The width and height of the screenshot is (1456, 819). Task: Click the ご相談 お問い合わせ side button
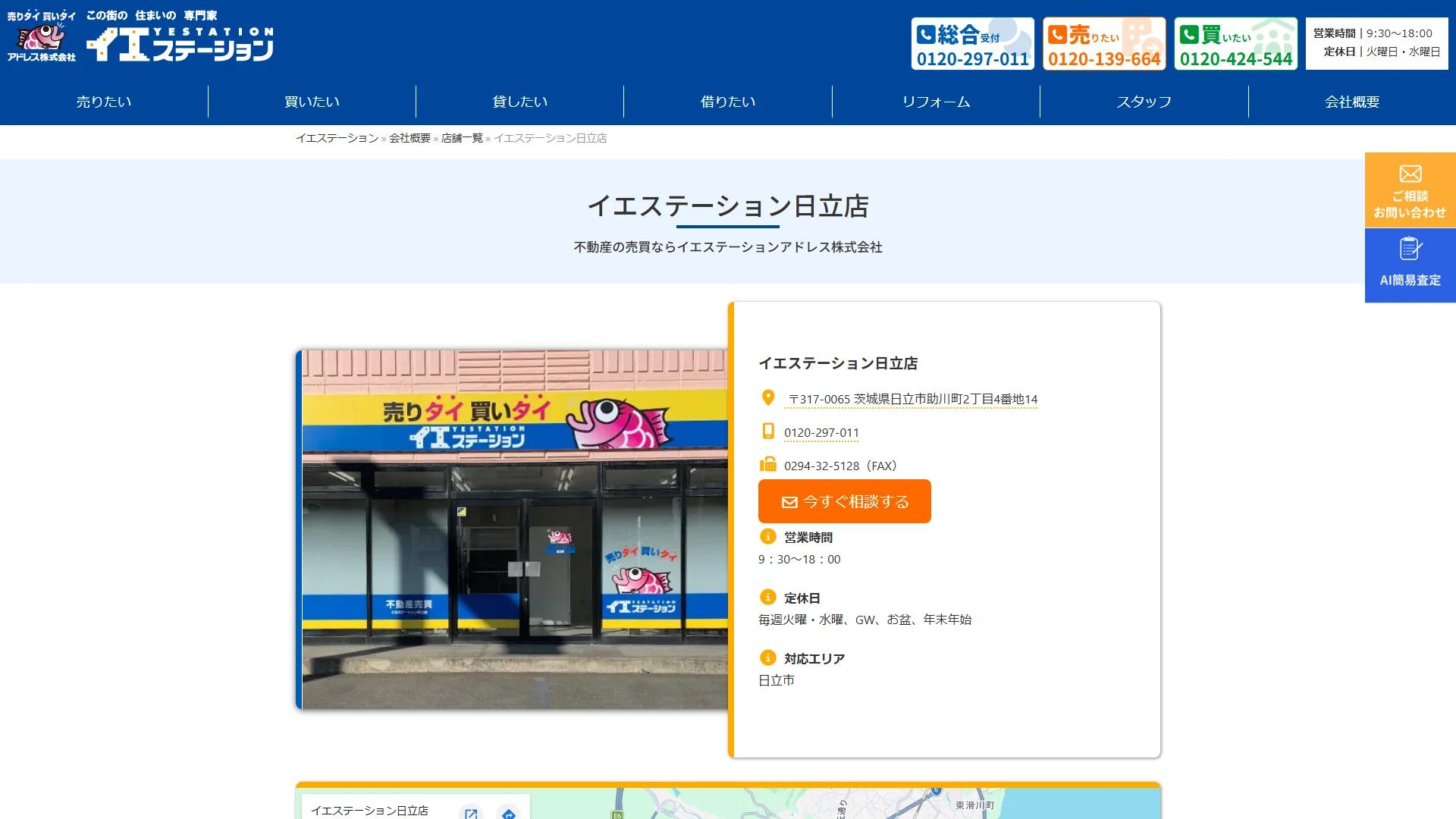pos(1410,190)
